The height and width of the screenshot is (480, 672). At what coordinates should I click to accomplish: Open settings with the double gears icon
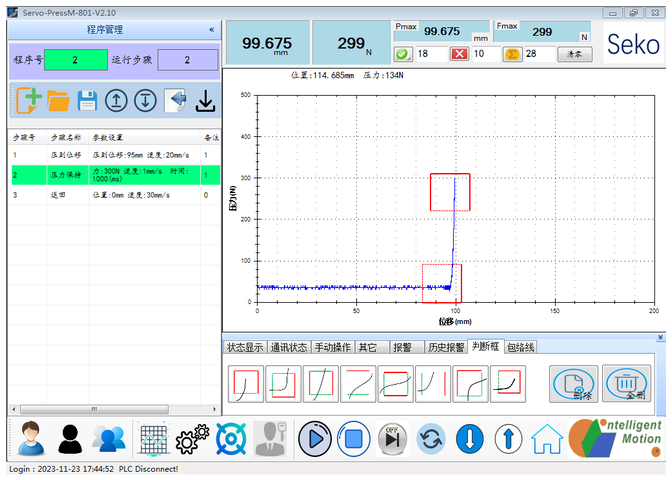[x=192, y=439]
